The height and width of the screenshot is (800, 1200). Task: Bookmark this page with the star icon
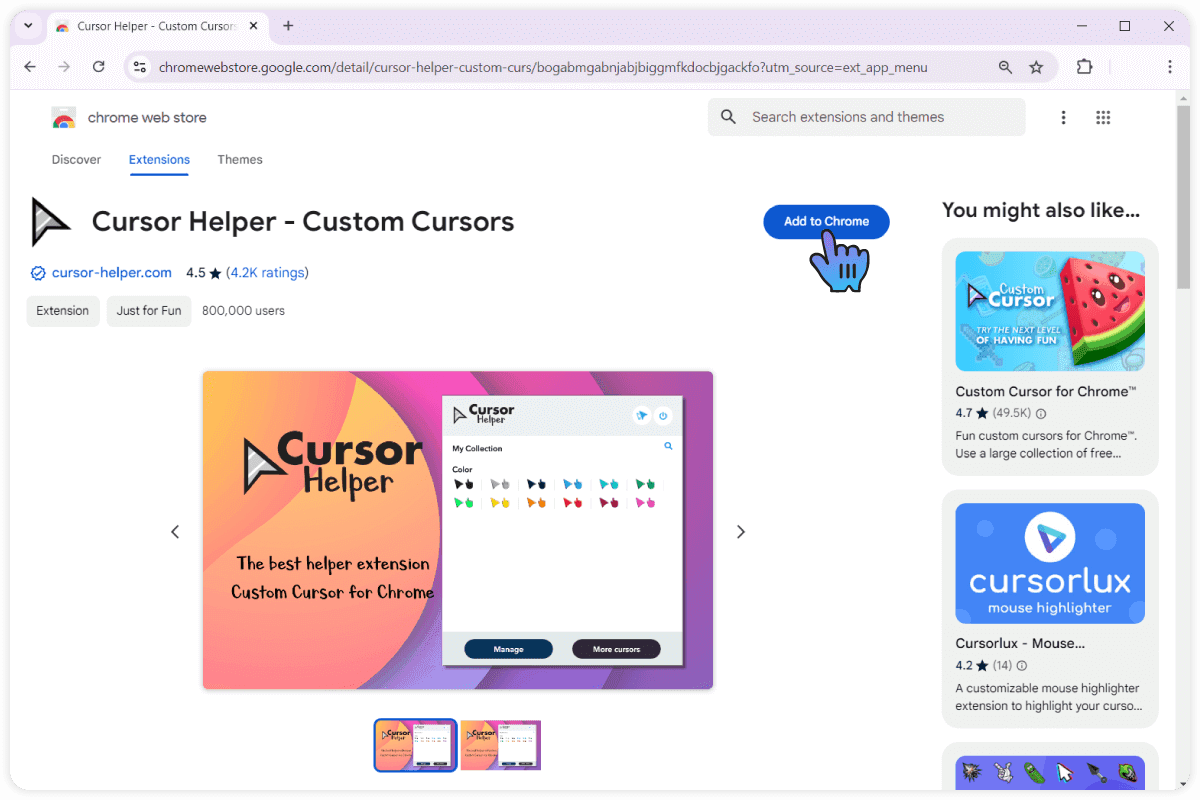[1036, 67]
